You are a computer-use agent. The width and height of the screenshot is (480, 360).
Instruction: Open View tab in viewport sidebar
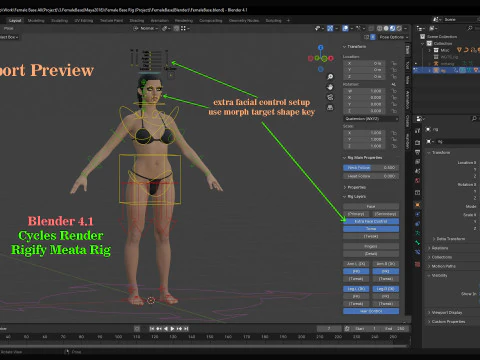(407, 80)
